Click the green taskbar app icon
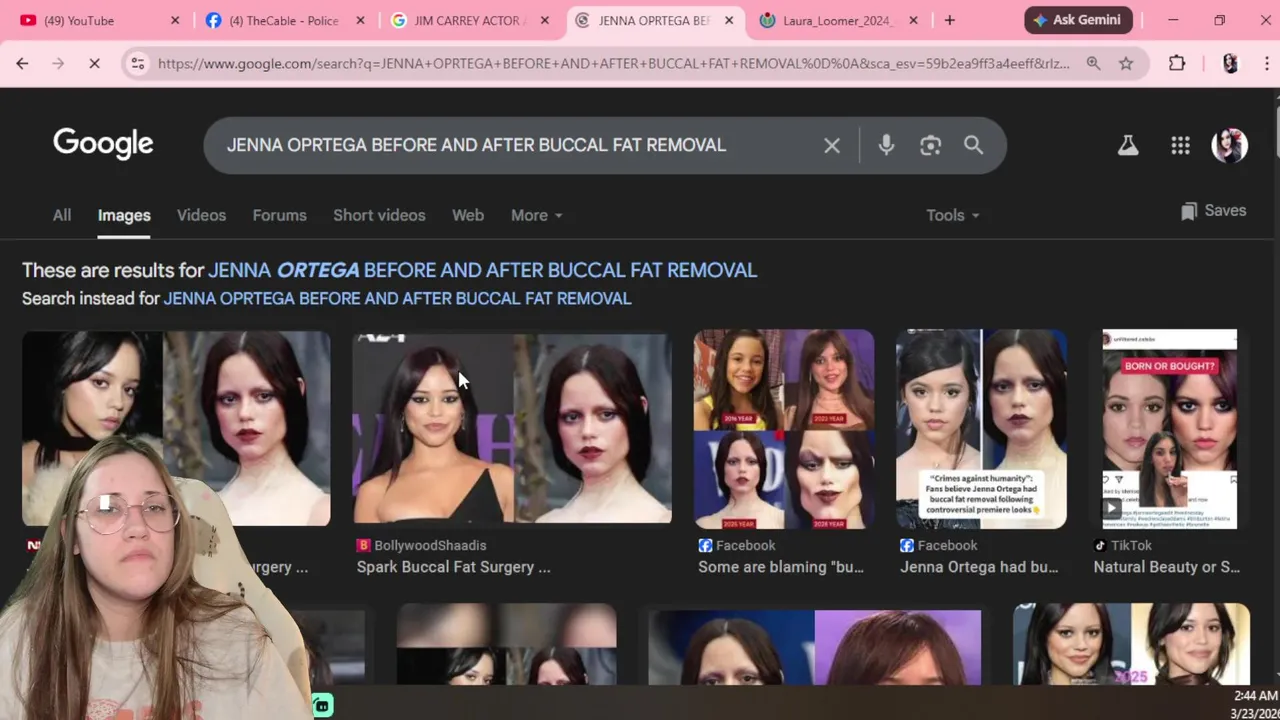Screen dimensions: 1280x720 point(322,706)
